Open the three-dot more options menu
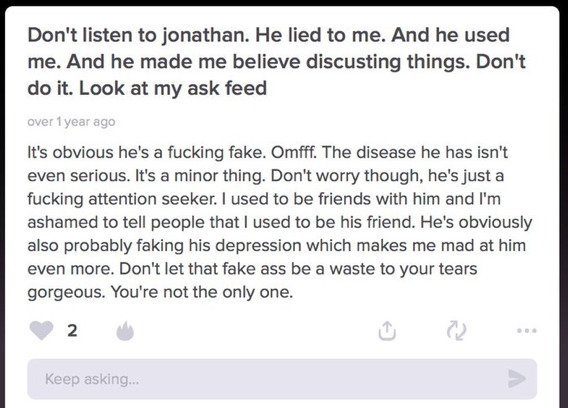The width and height of the screenshot is (568, 408). [x=527, y=330]
